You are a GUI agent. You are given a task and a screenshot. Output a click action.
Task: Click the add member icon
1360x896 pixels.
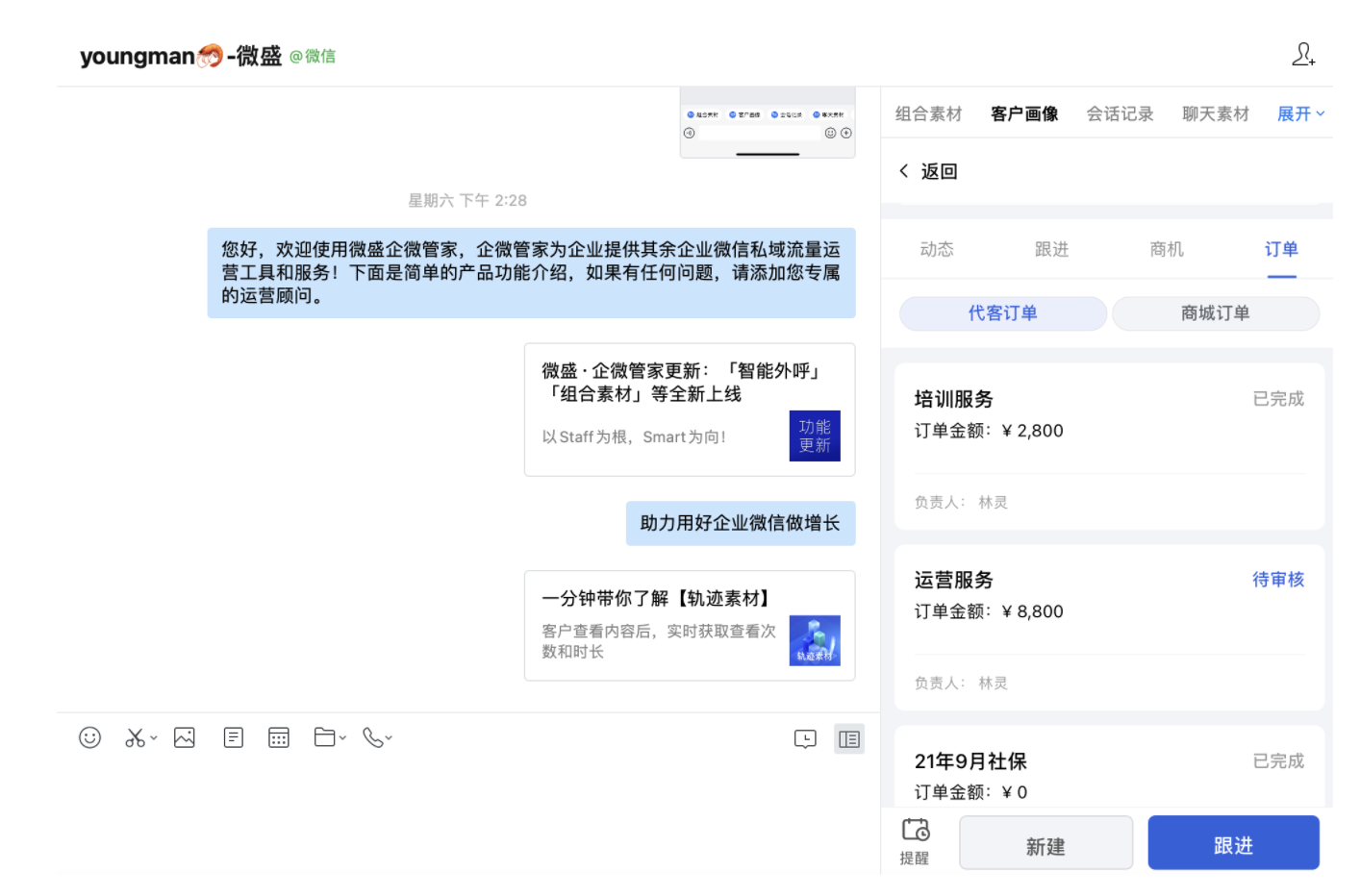coord(1303,55)
